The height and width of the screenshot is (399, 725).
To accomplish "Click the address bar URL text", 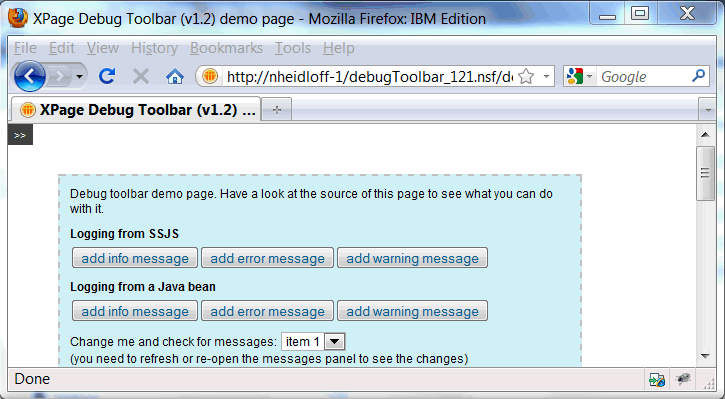I will 369,76.
